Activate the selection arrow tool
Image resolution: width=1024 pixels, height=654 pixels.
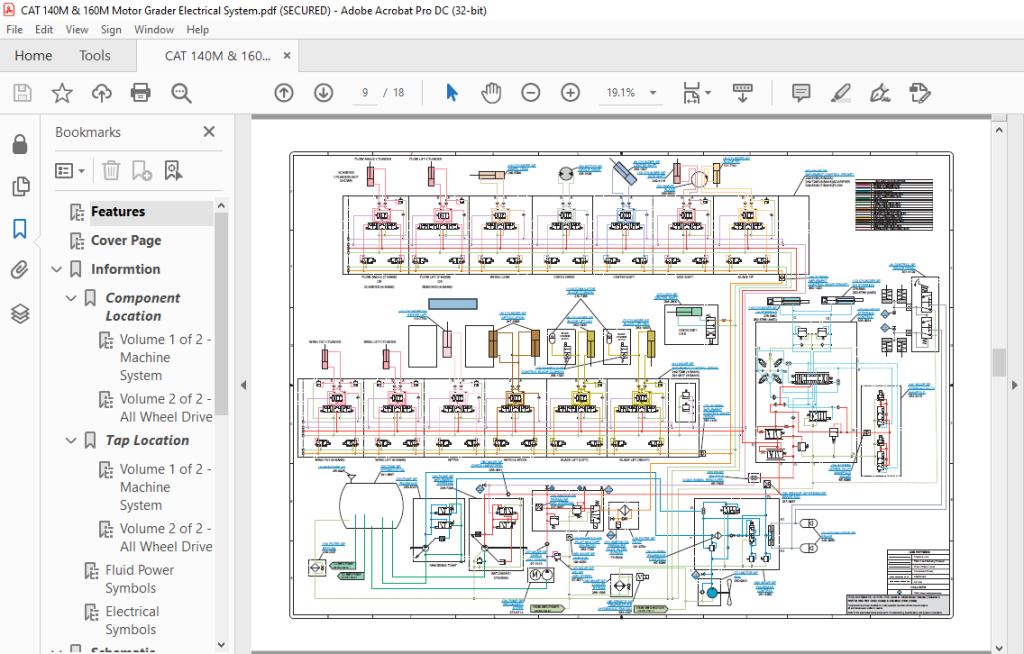click(x=452, y=93)
